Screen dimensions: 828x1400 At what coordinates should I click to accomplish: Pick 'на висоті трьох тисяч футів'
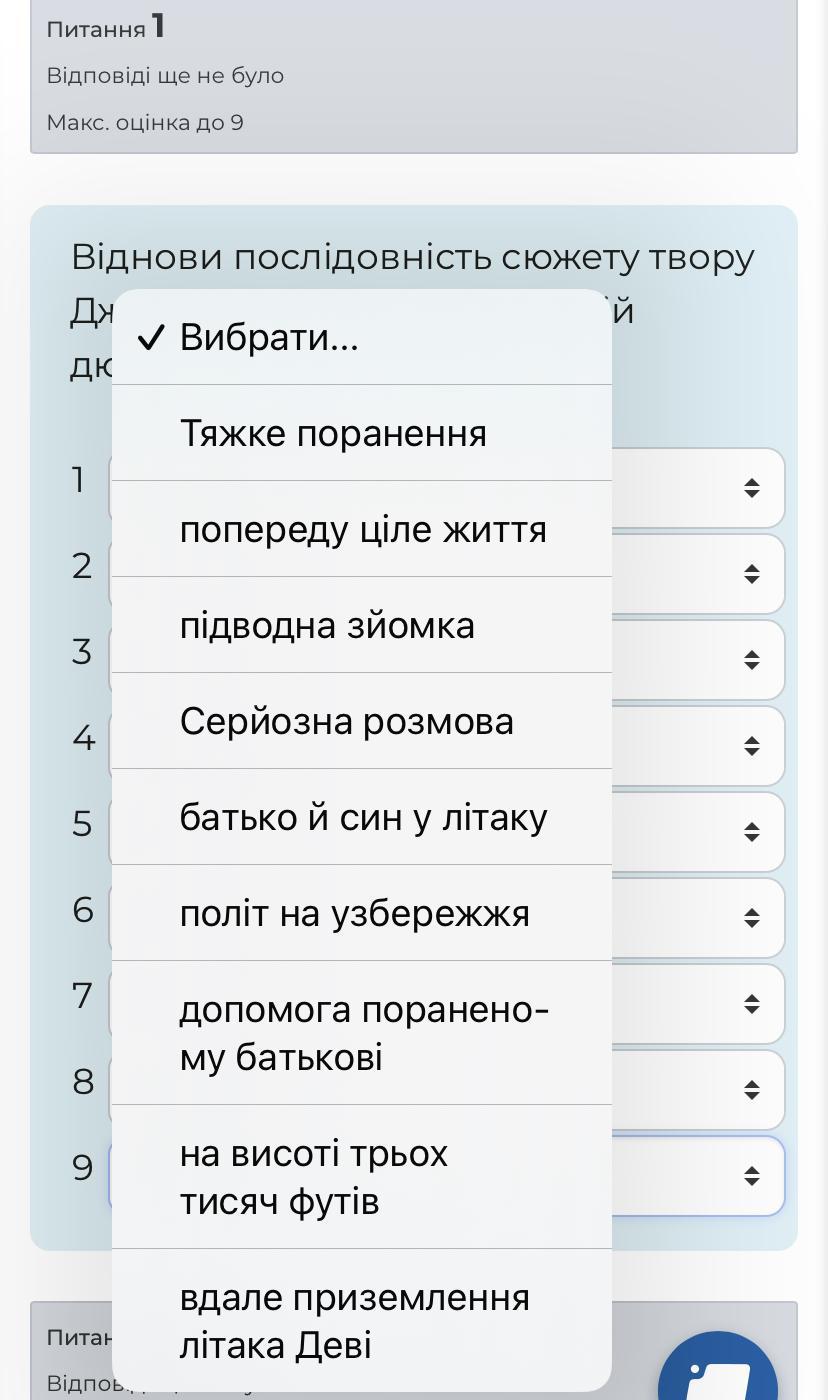(360, 1178)
